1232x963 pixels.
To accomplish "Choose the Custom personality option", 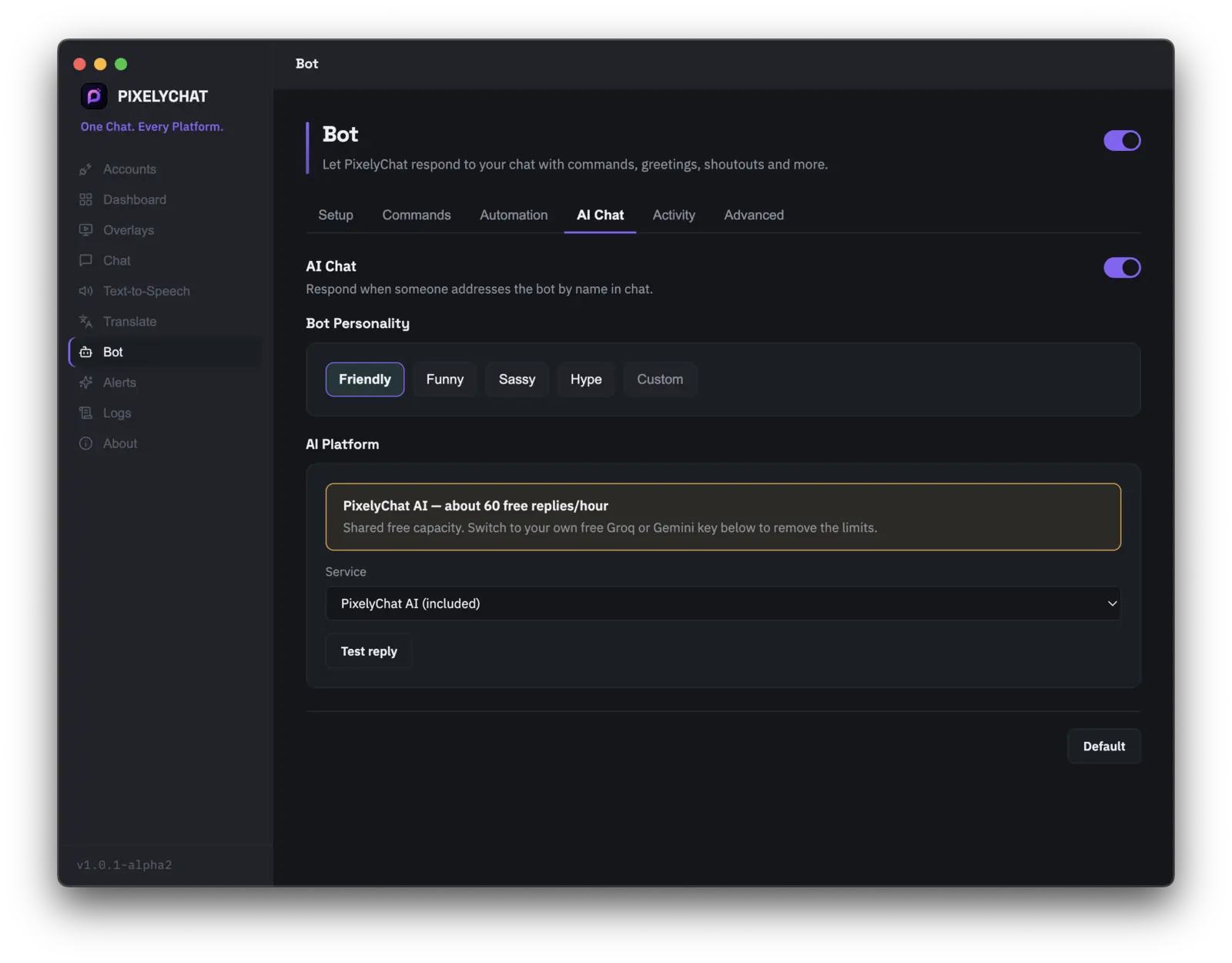I will point(660,380).
